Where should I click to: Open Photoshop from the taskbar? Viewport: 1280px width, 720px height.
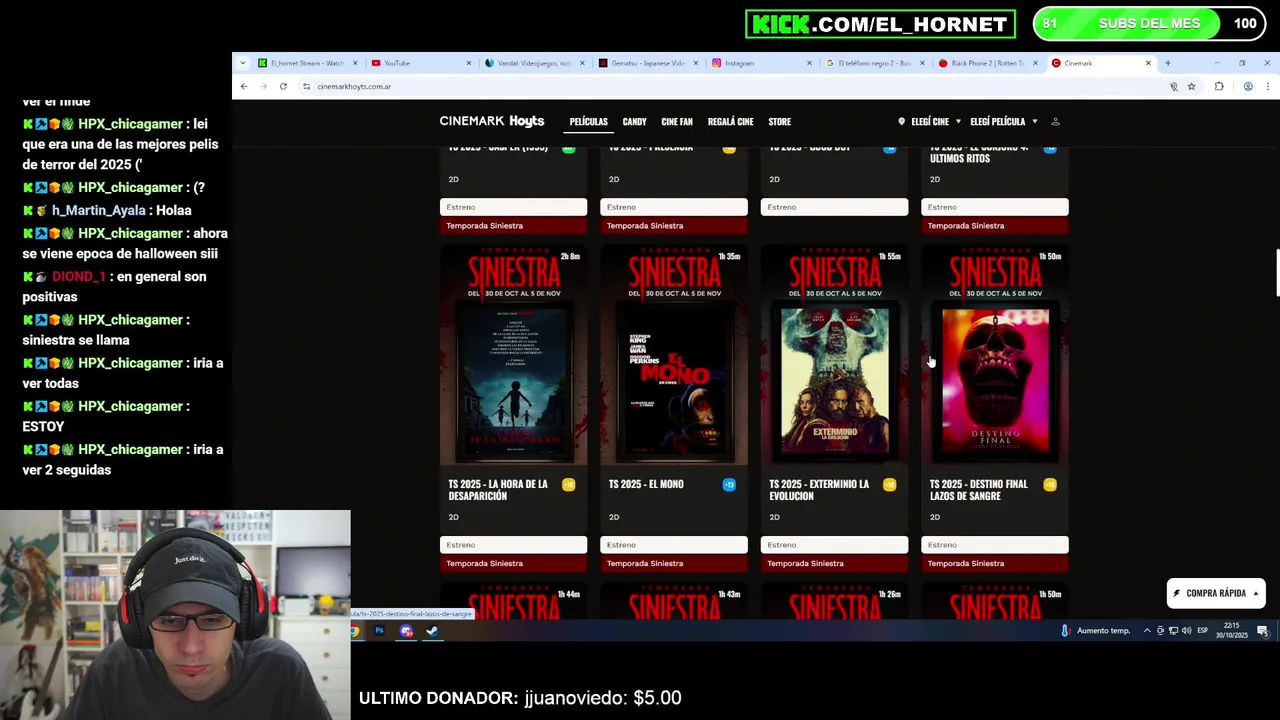pos(379,631)
